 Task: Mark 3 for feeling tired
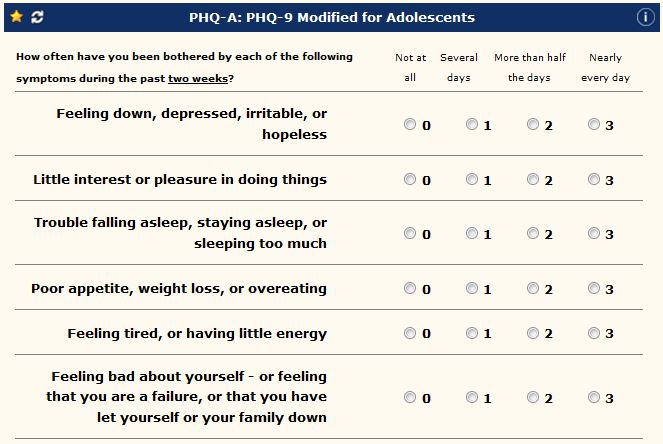click(594, 333)
